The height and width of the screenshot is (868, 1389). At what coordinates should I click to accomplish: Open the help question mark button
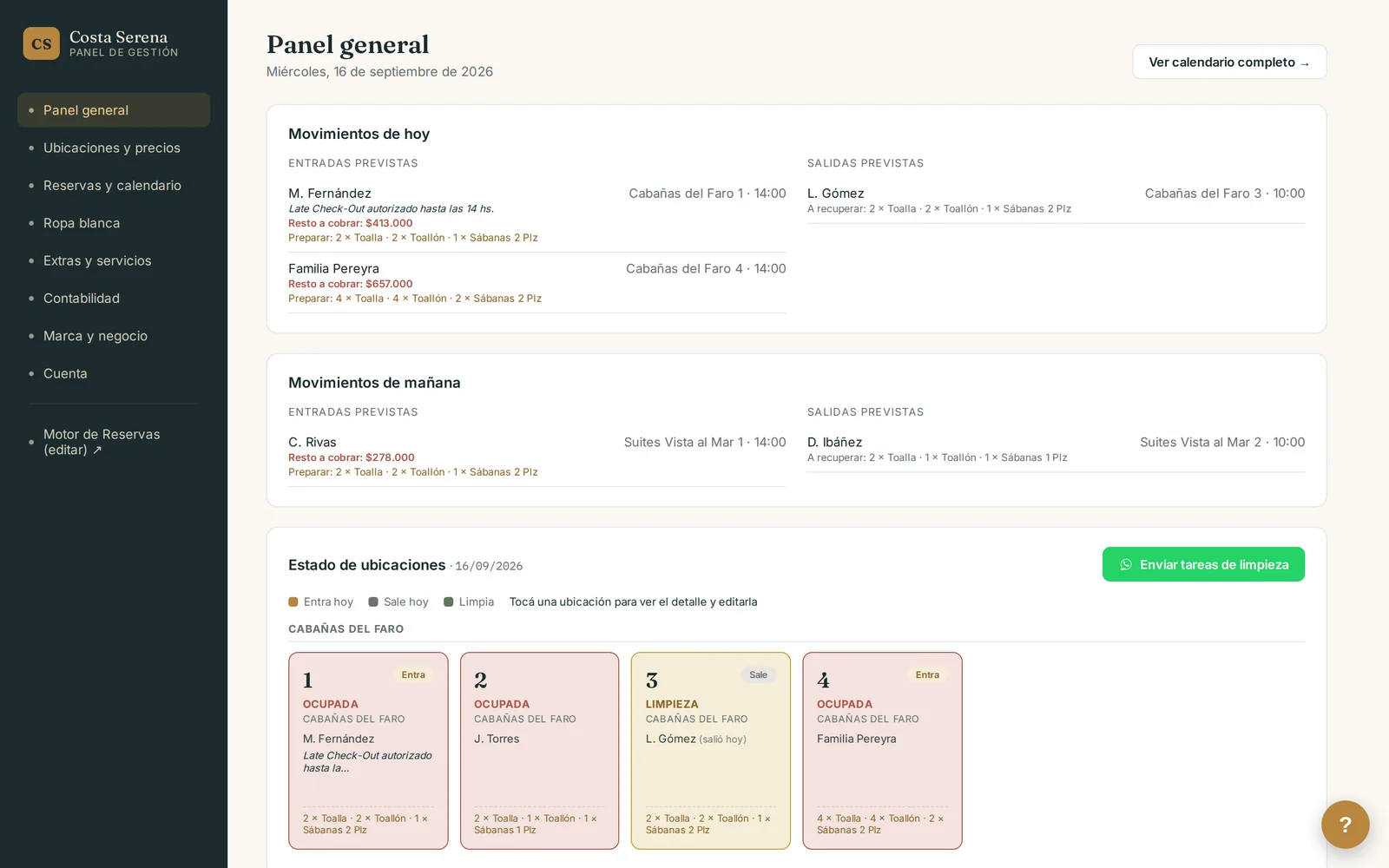(x=1345, y=825)
